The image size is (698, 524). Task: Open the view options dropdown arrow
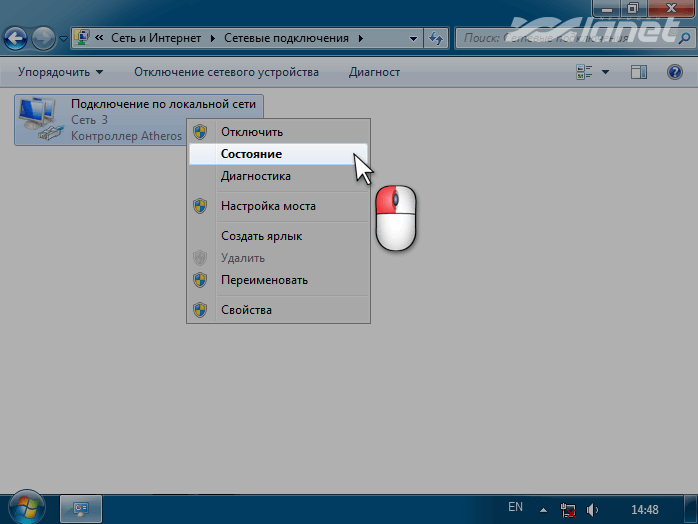click(606, 72)
